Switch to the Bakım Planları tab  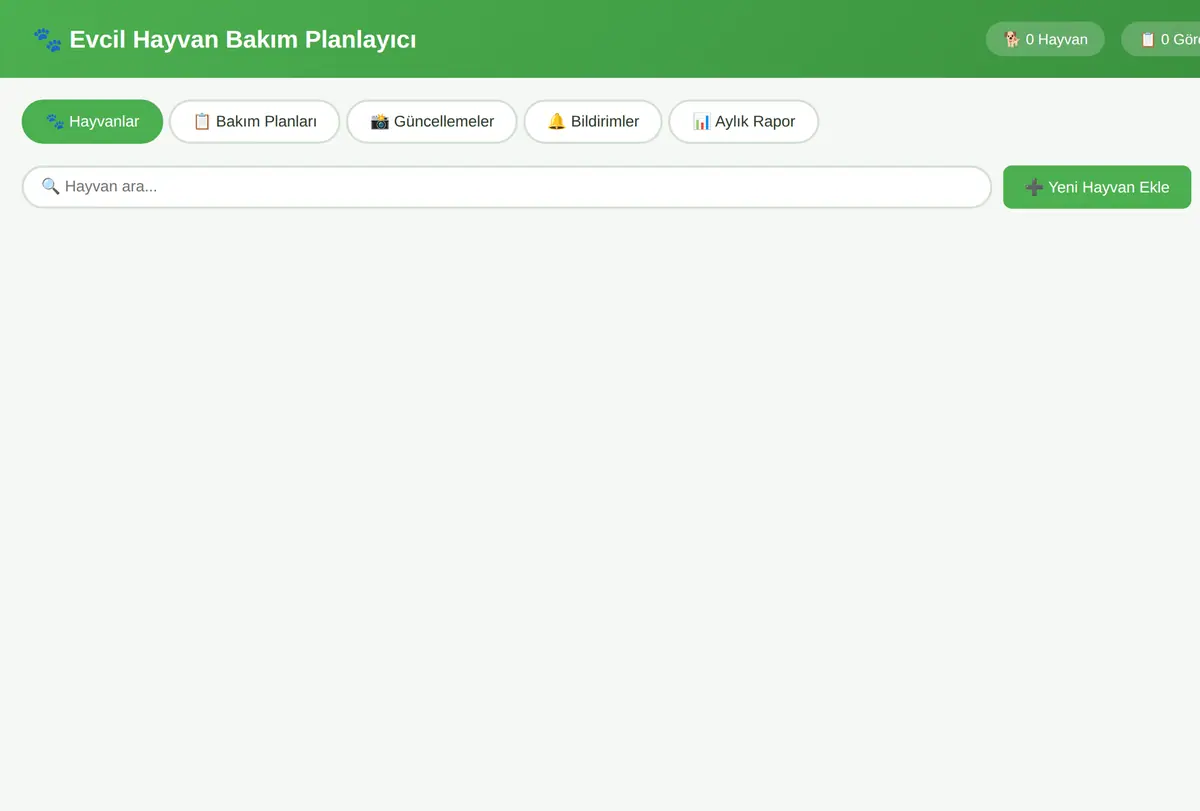[x=255, y=121]
